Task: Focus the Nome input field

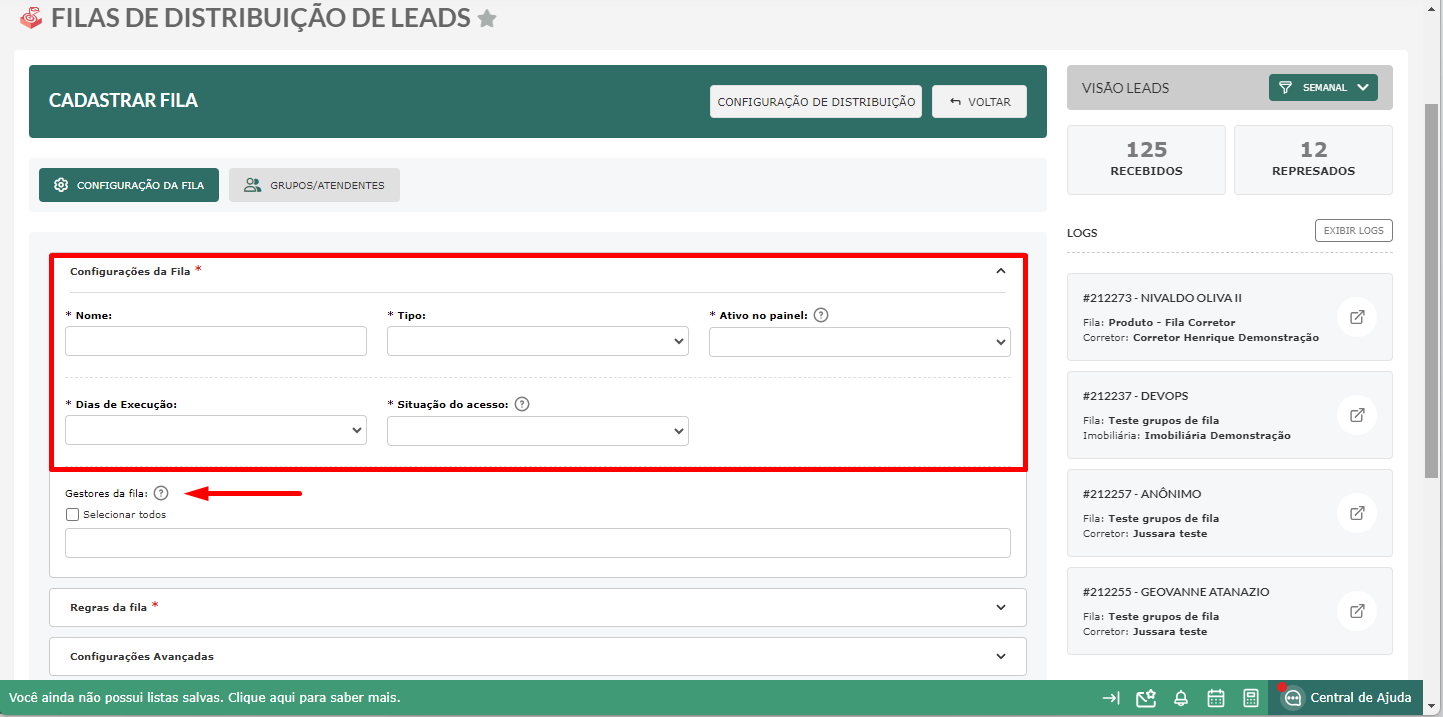Action: click(216, 341)
